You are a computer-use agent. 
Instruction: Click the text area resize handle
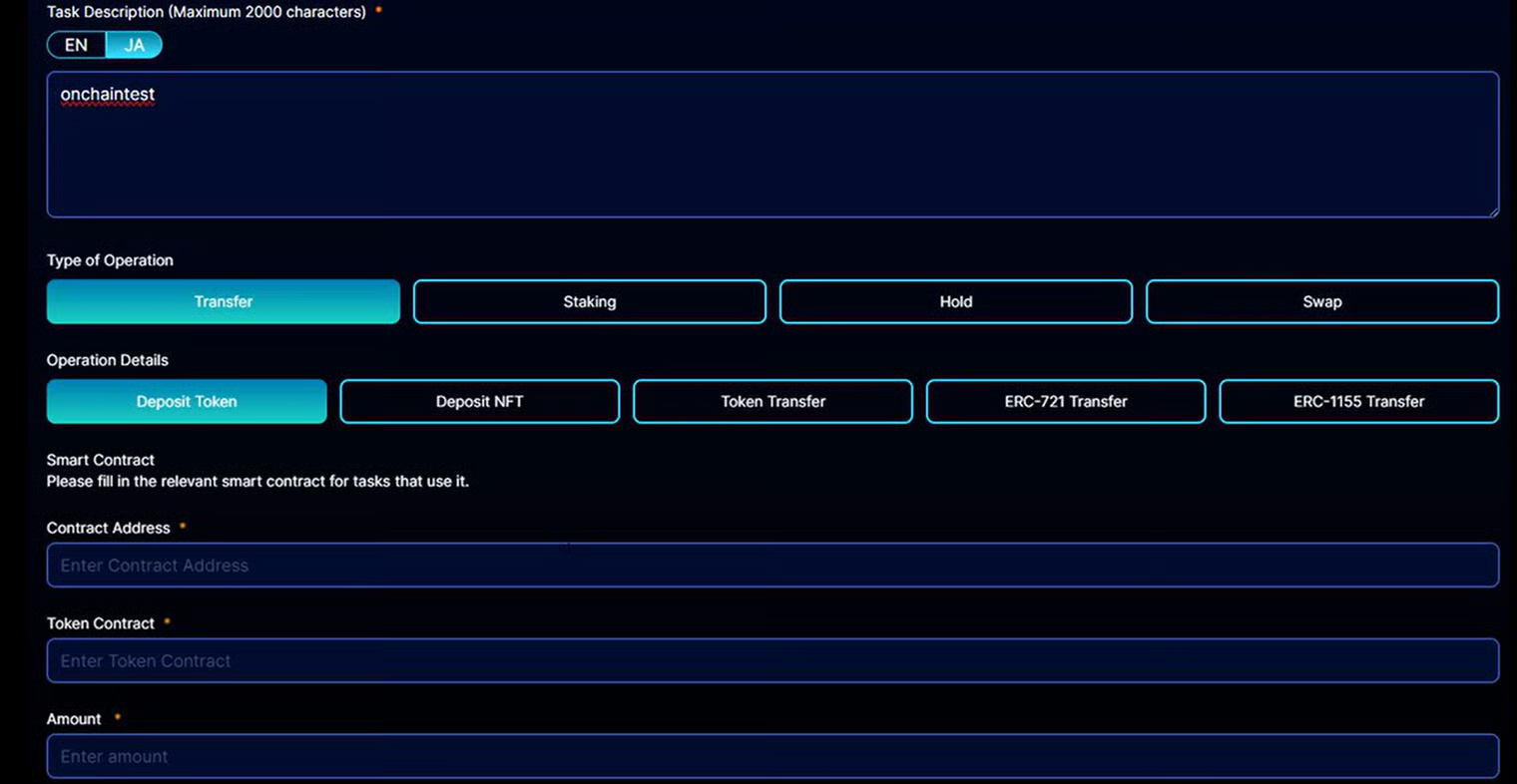pyautogui.click(x=1493, y=211)
